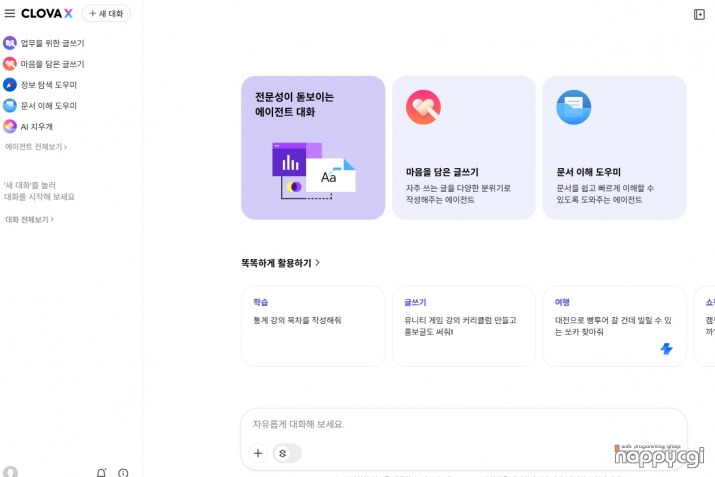The image size is (715, 477).
Task: Open the 마음을 담은 글쓰기 card title
Action: (442, 172)
